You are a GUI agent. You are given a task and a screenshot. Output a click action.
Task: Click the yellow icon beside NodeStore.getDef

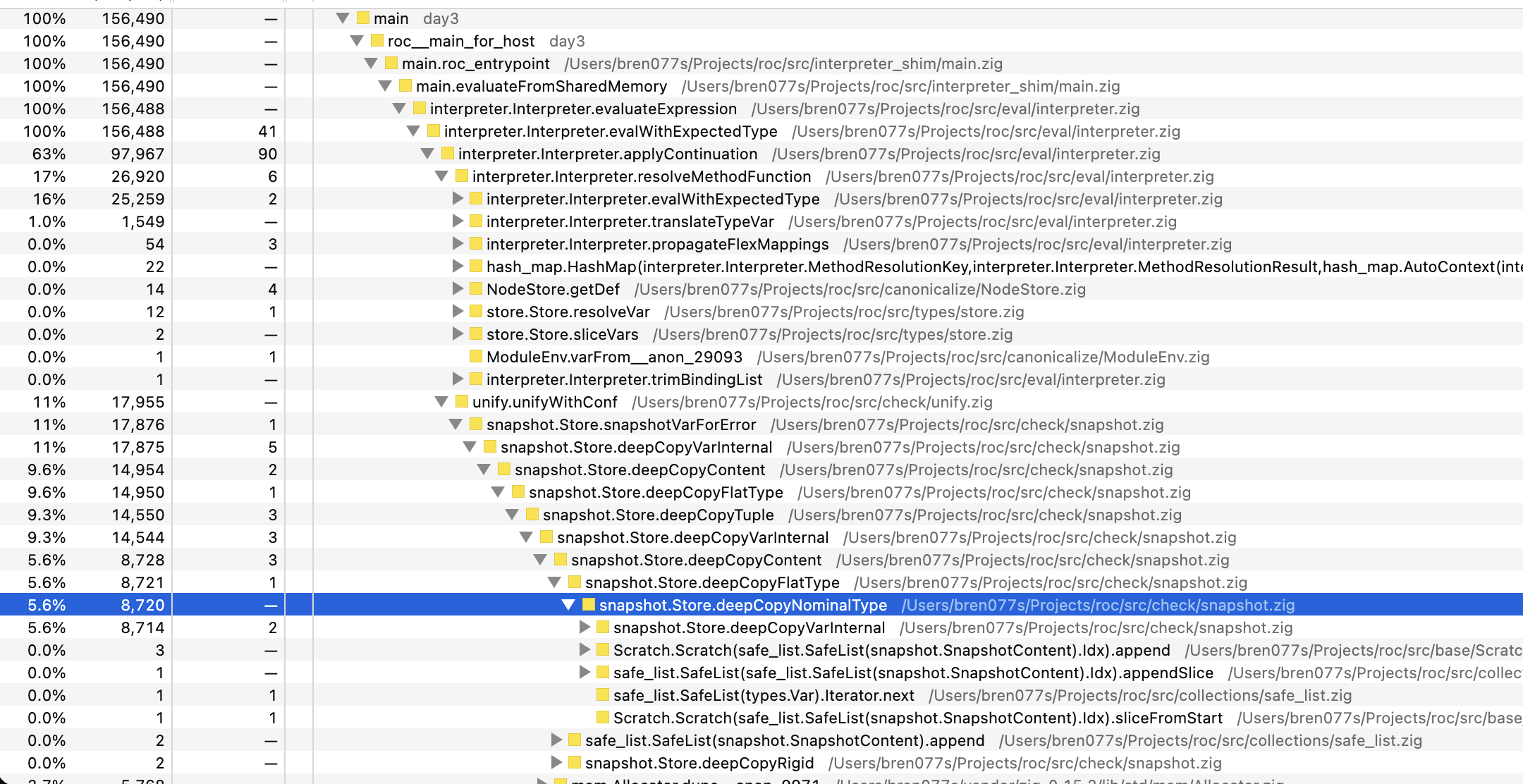476,289
